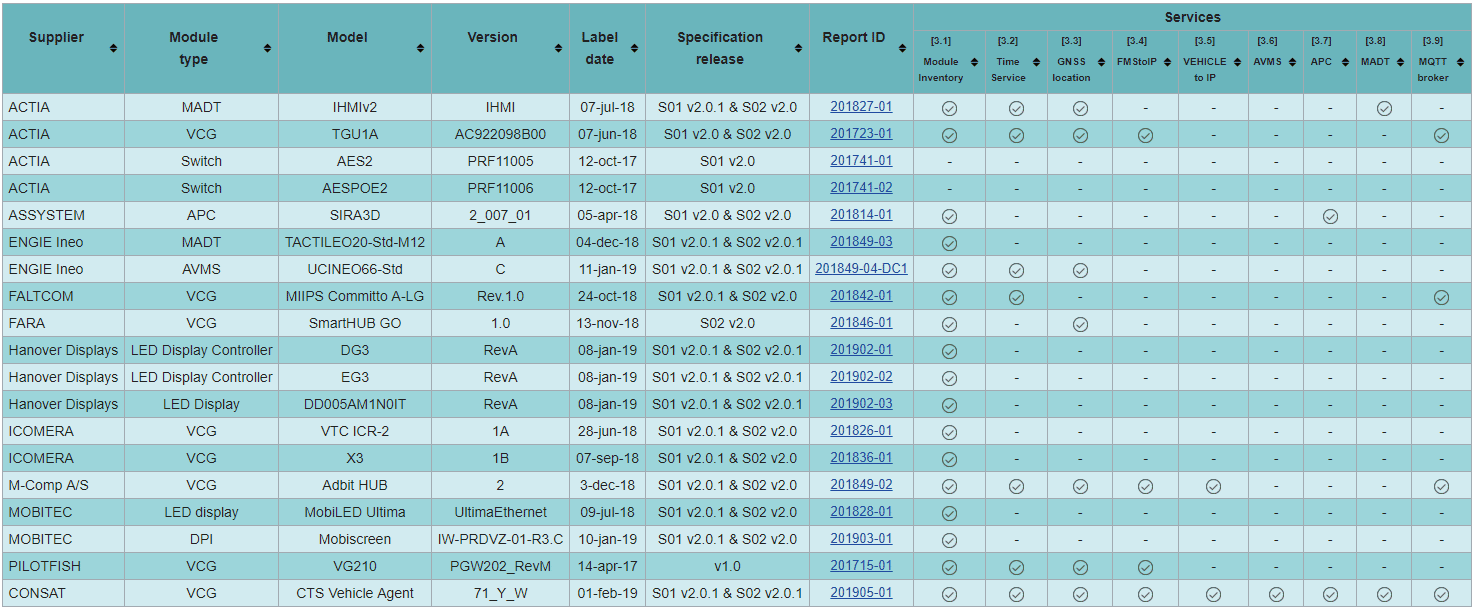1475x611 pixels.
Task: Click FMStoIP checkmark in TGU1A row
Action: tap(1146, 135)
